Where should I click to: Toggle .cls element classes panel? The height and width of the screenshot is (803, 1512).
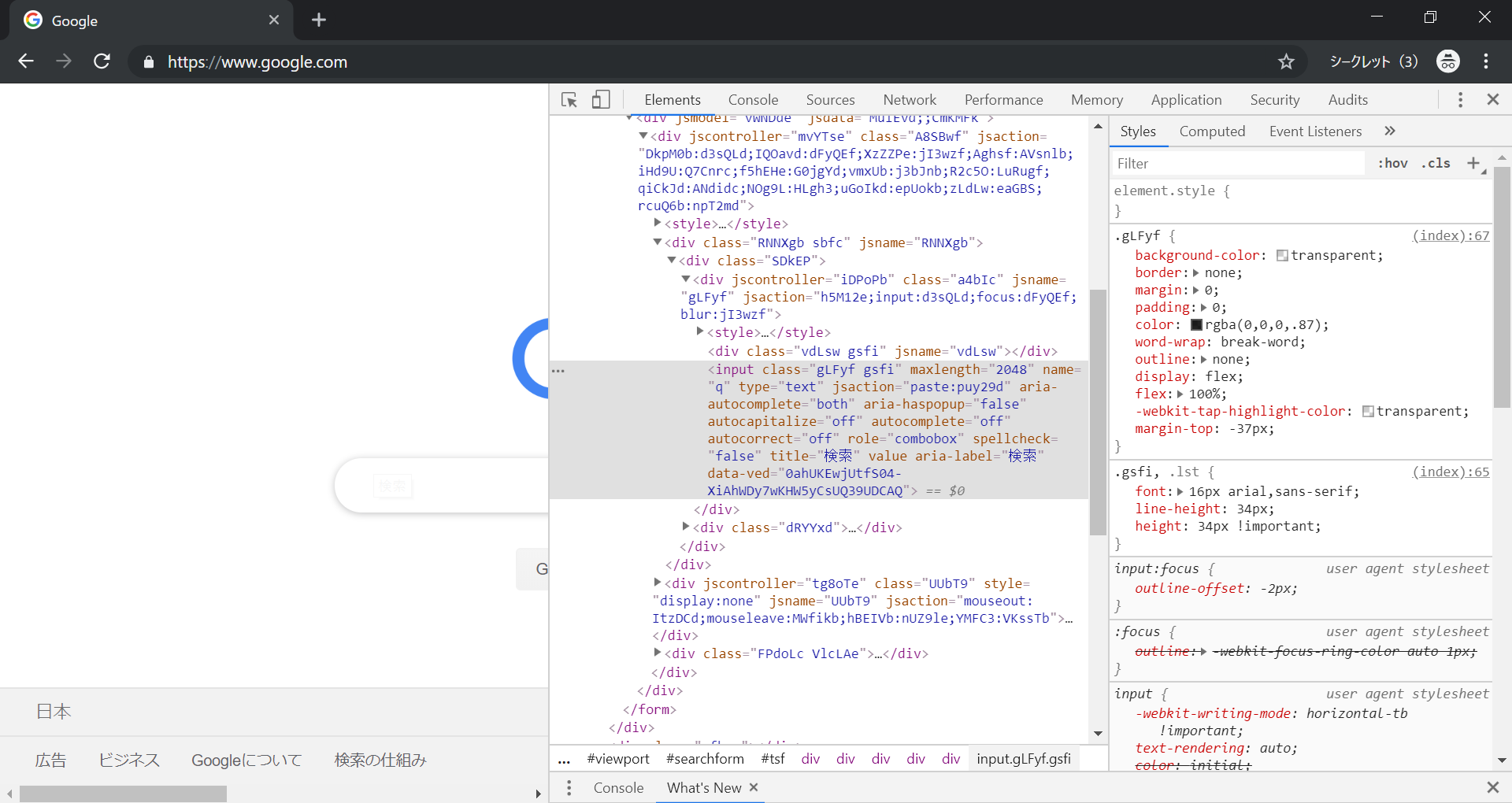tap(1436, 163)
